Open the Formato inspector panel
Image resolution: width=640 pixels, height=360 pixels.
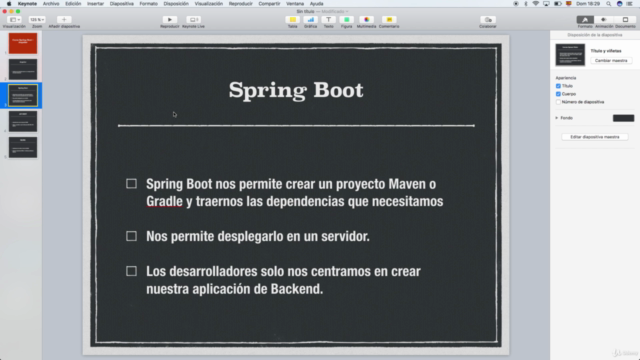[585, 20]
